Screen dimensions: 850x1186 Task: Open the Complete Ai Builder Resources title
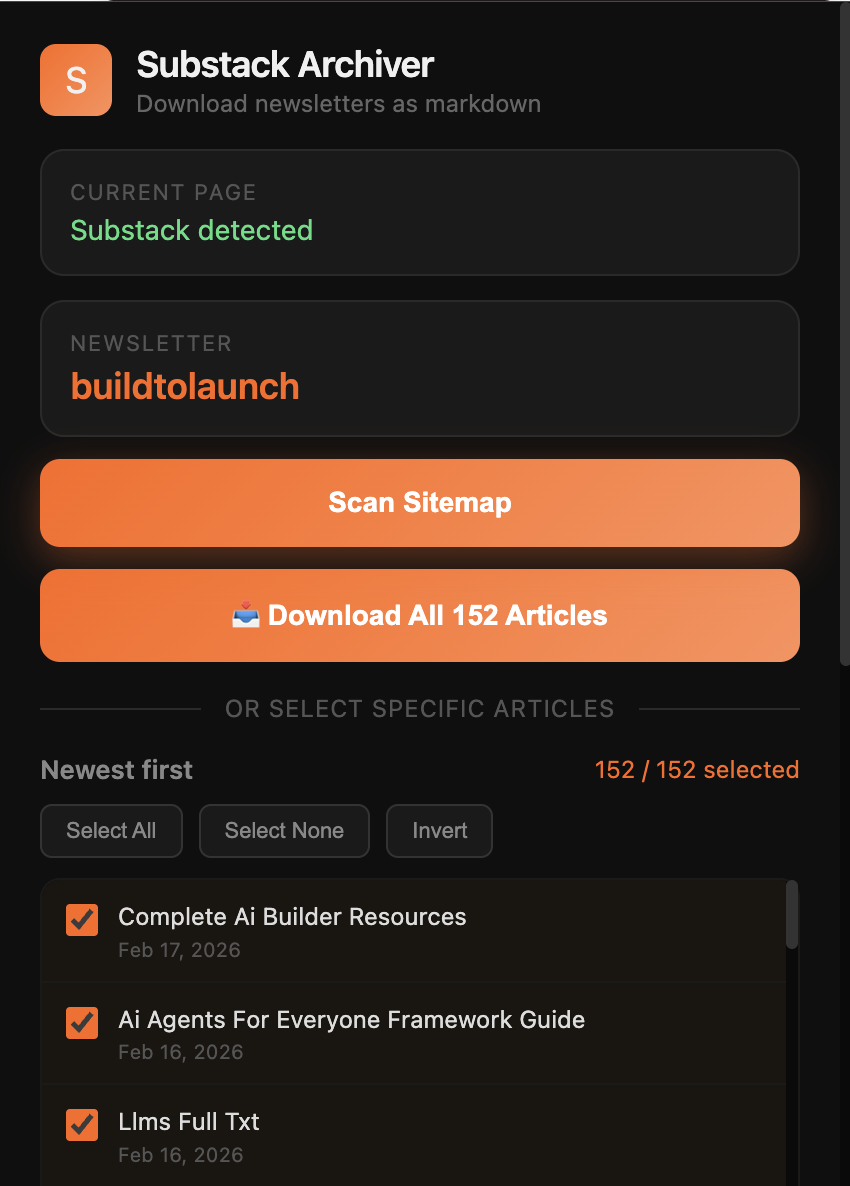(292, 917)
